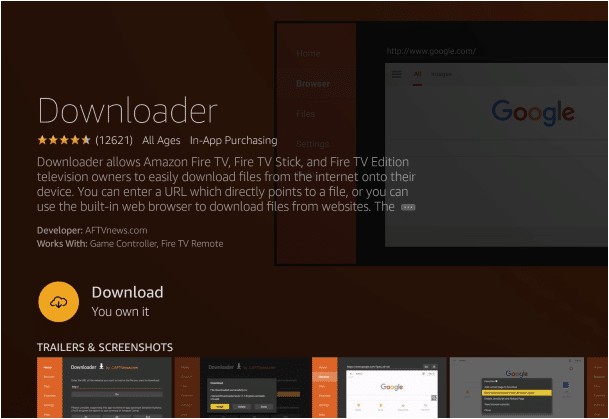Open the second screenshot showing download dialog

pyautogui.click(x=256, y=387)
